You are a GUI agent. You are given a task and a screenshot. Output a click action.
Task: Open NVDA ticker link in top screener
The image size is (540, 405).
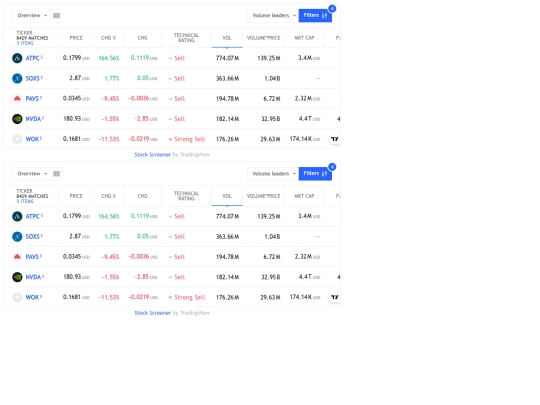click(x=33, y=119)
